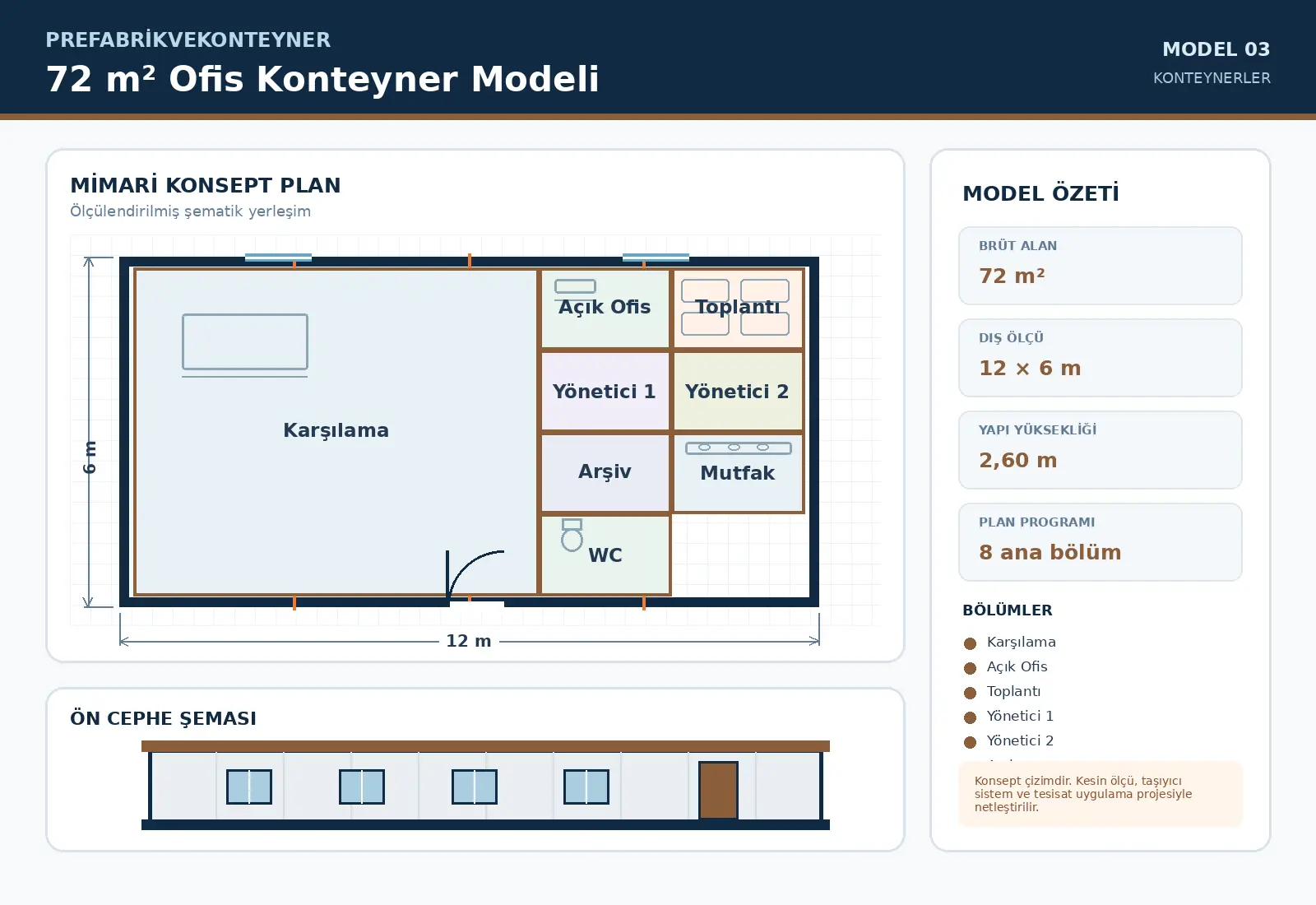Select the Yönetici 2 room on the plan
The width and height of the screenshot is (1316, 905).
(x=738, y=391)
